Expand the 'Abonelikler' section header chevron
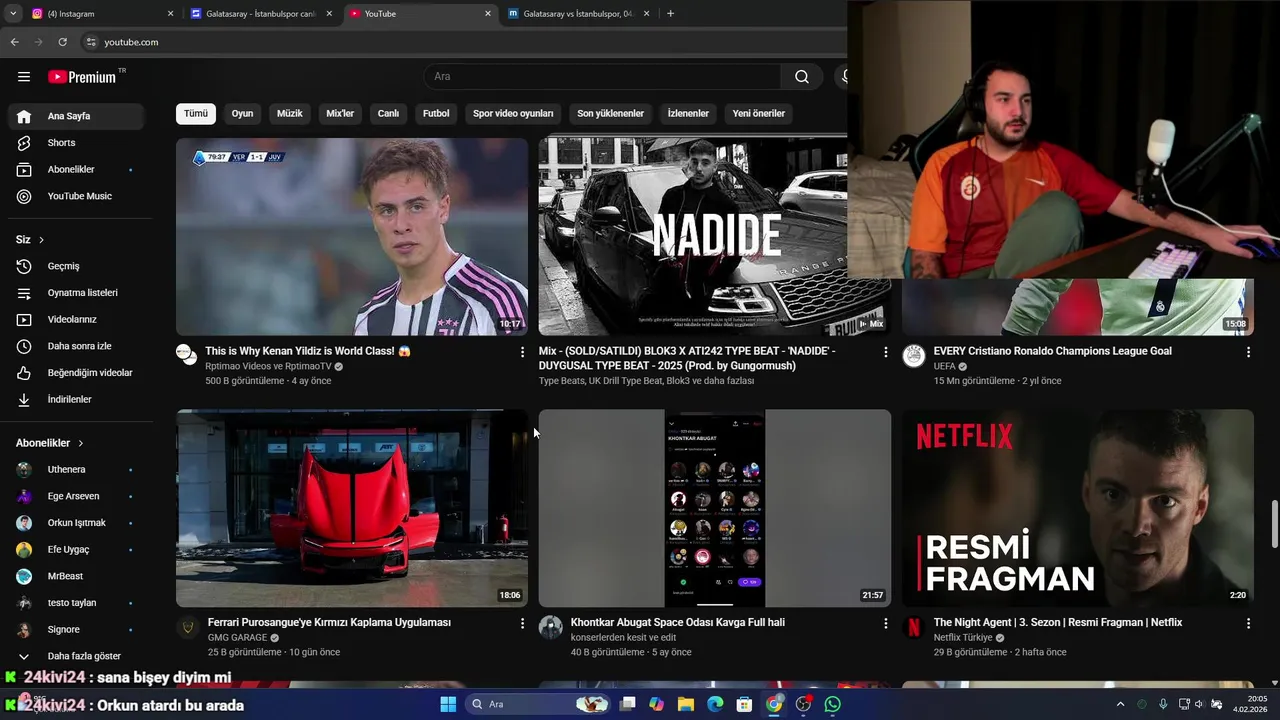This screenshot has width=1280, height=720. click(81, 443)
